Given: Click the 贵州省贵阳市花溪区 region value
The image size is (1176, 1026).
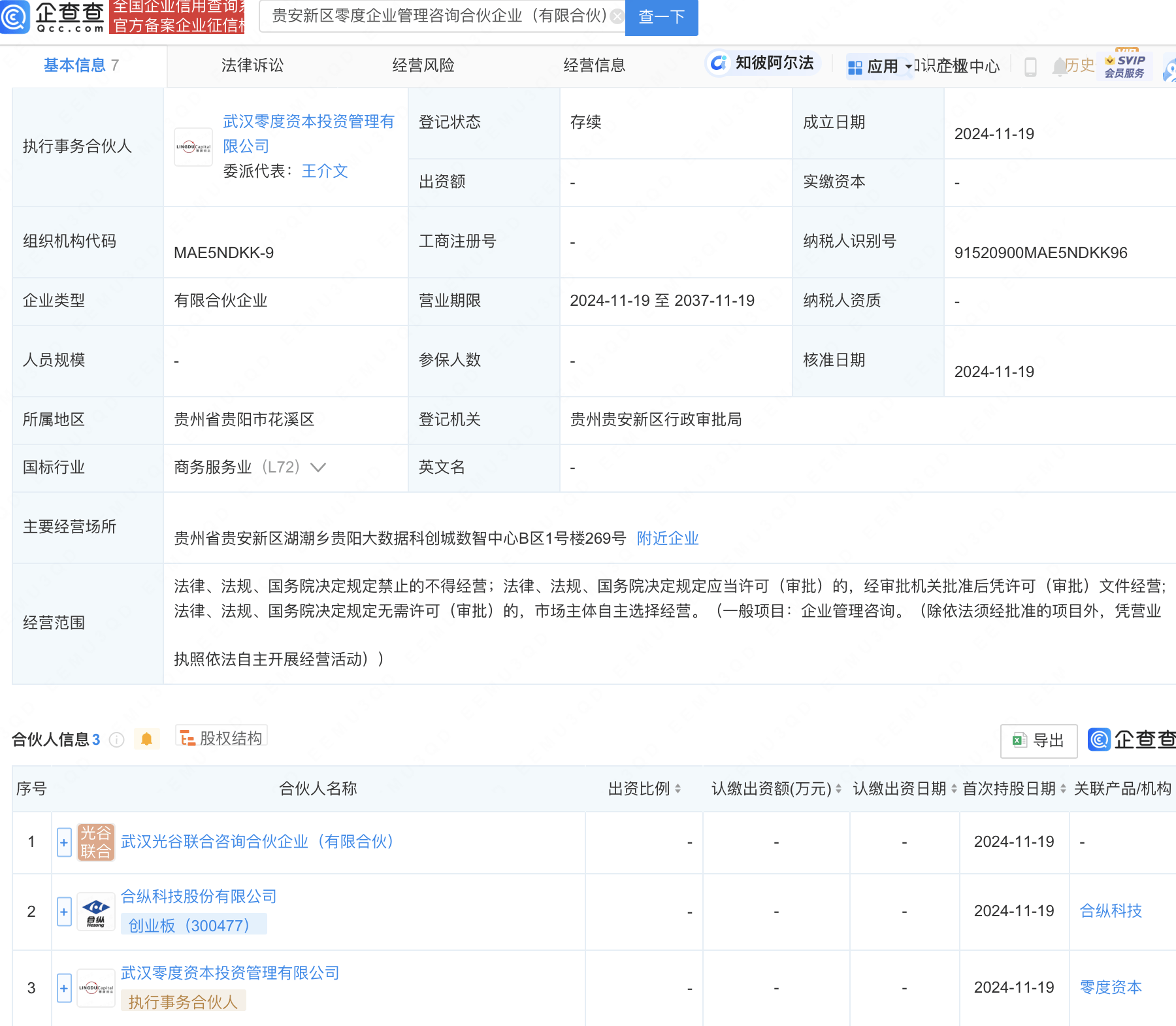Looking at the screenshot, I should coord(244,420).
